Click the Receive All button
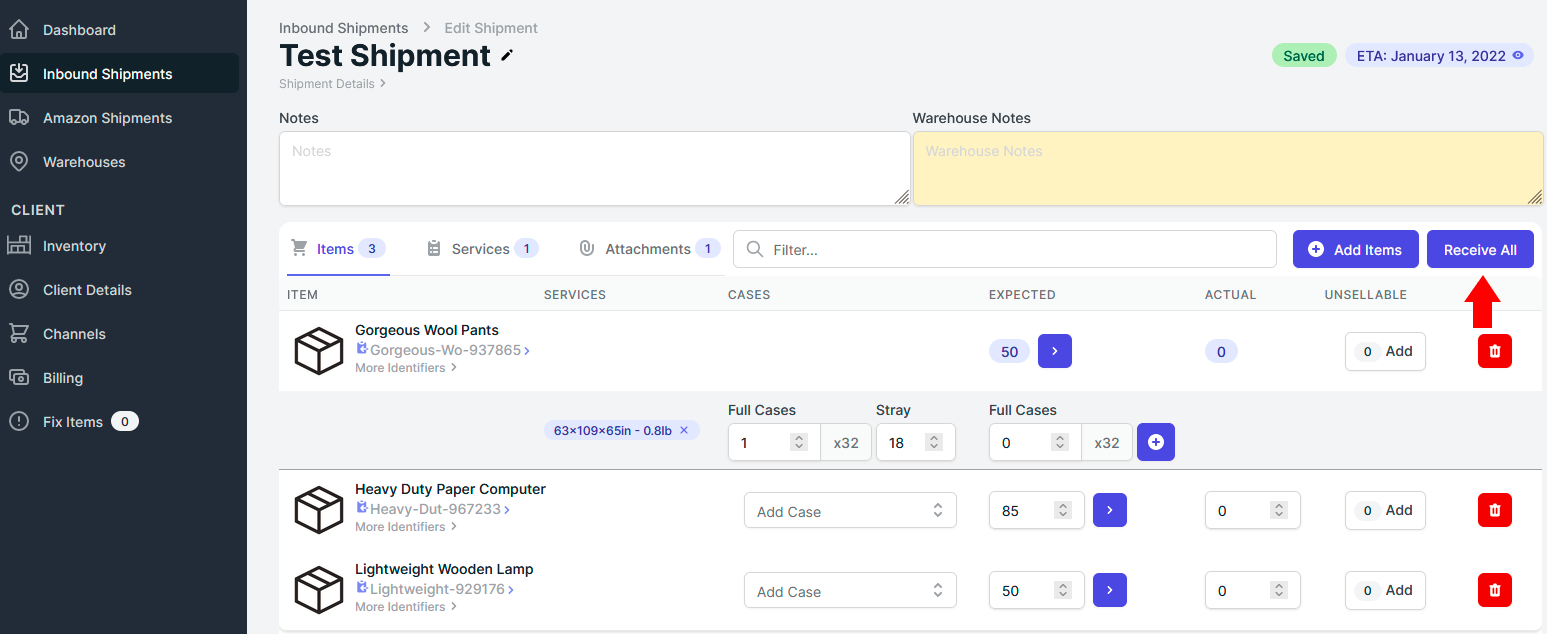This screenshot has width=1547, height=634. pyautogui.click(x=1480, y=249)
